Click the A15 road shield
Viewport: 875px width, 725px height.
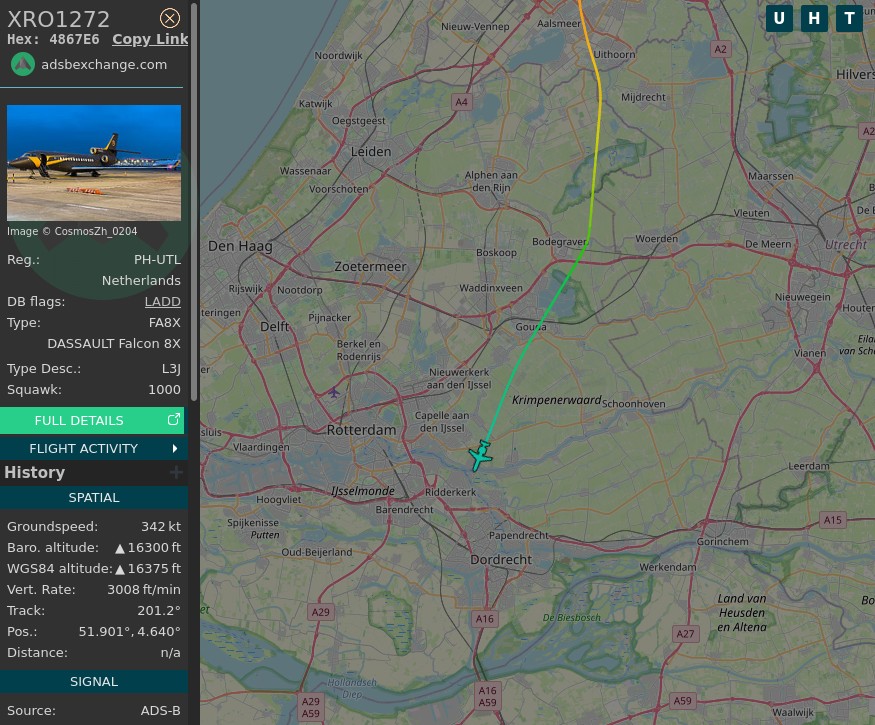[x=833, y=520]
